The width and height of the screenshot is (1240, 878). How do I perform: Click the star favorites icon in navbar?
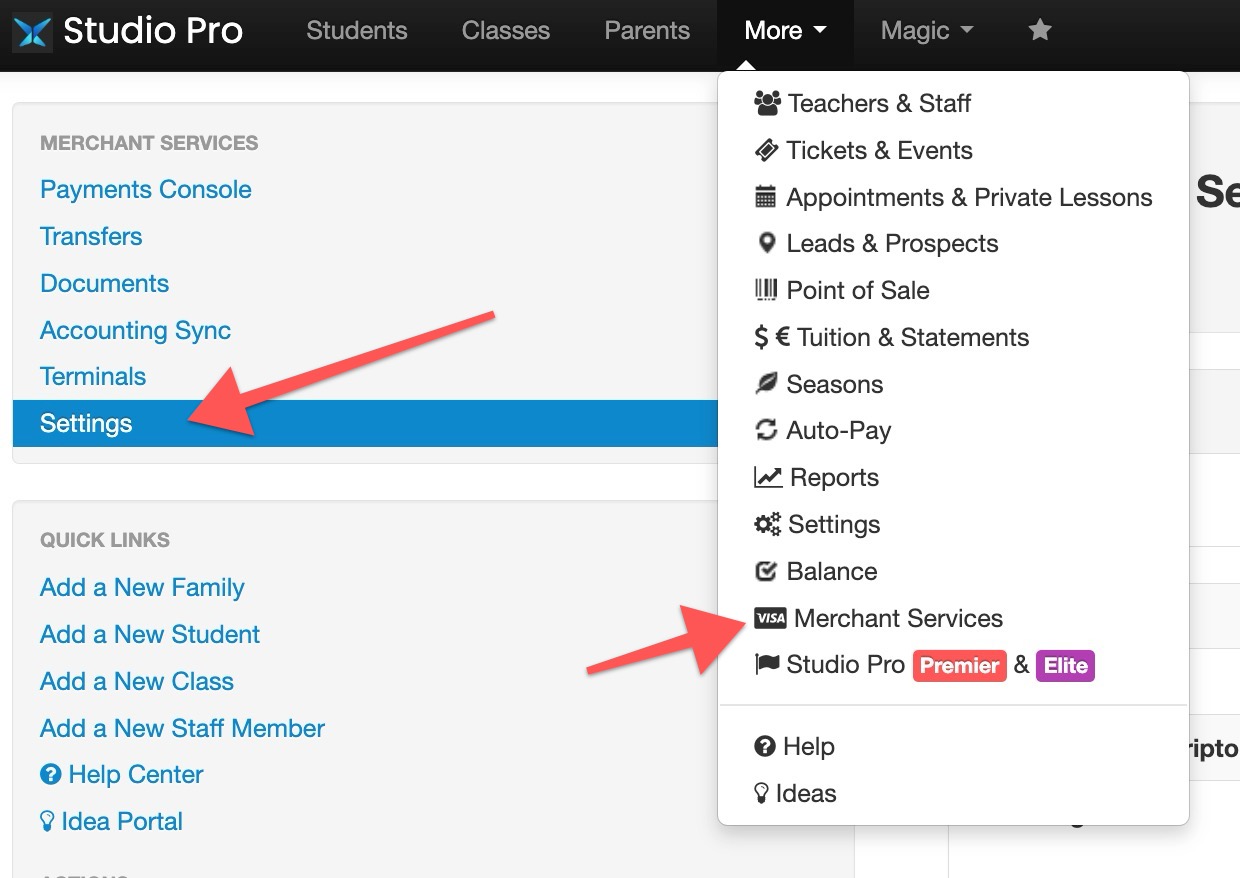1040,31
